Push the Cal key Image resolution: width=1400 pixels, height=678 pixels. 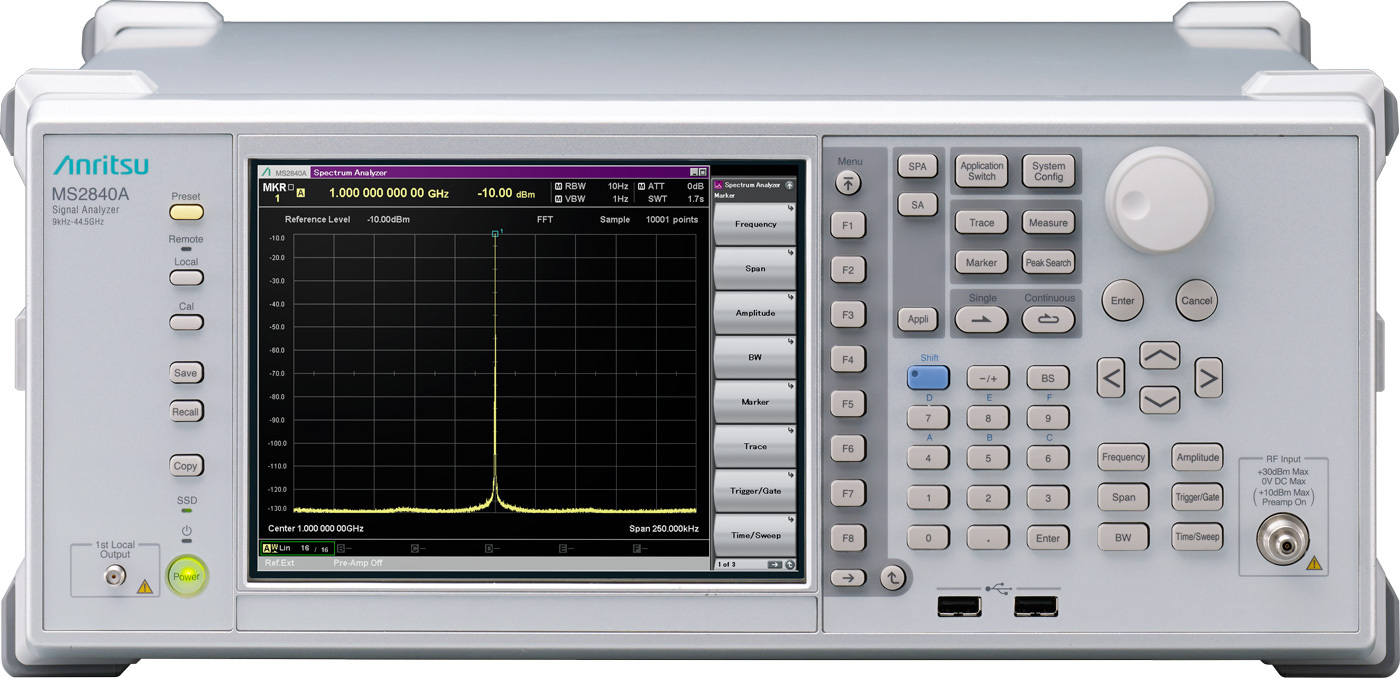186,322
